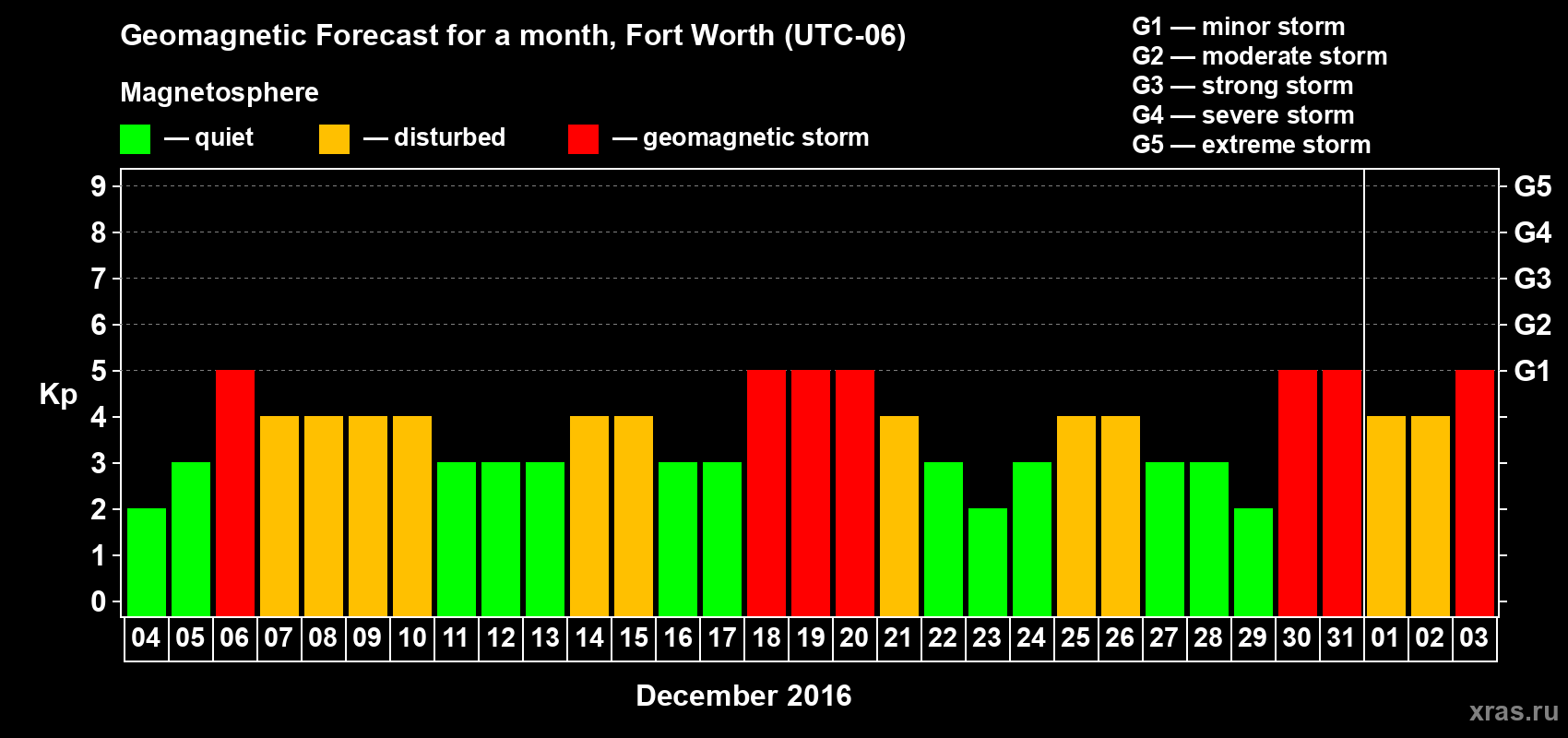Click date label '10' on the axis
This screenshot has height=738, width=1568.
pyautogui.click(x=411, y=637)
